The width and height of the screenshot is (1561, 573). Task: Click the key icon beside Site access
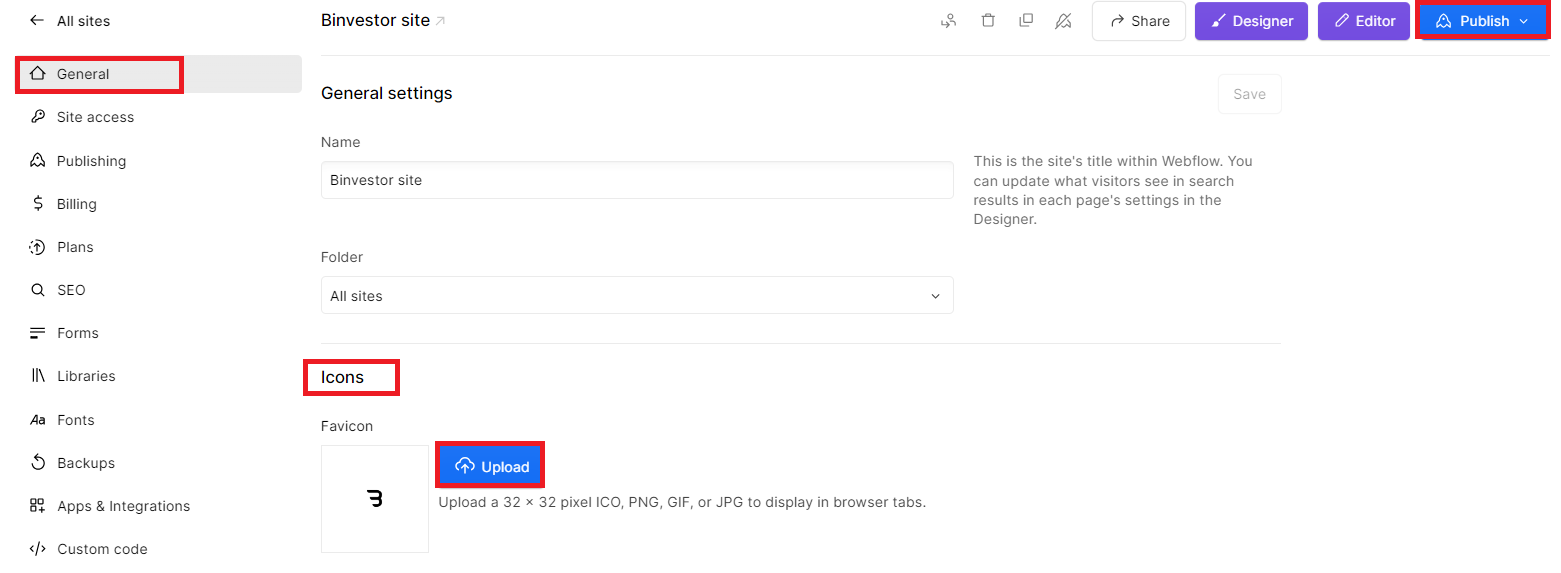pos(38,117)
